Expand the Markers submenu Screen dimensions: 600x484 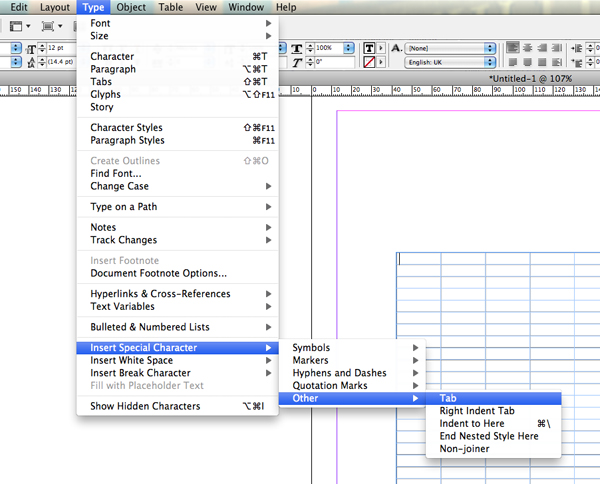click(352, 360)
